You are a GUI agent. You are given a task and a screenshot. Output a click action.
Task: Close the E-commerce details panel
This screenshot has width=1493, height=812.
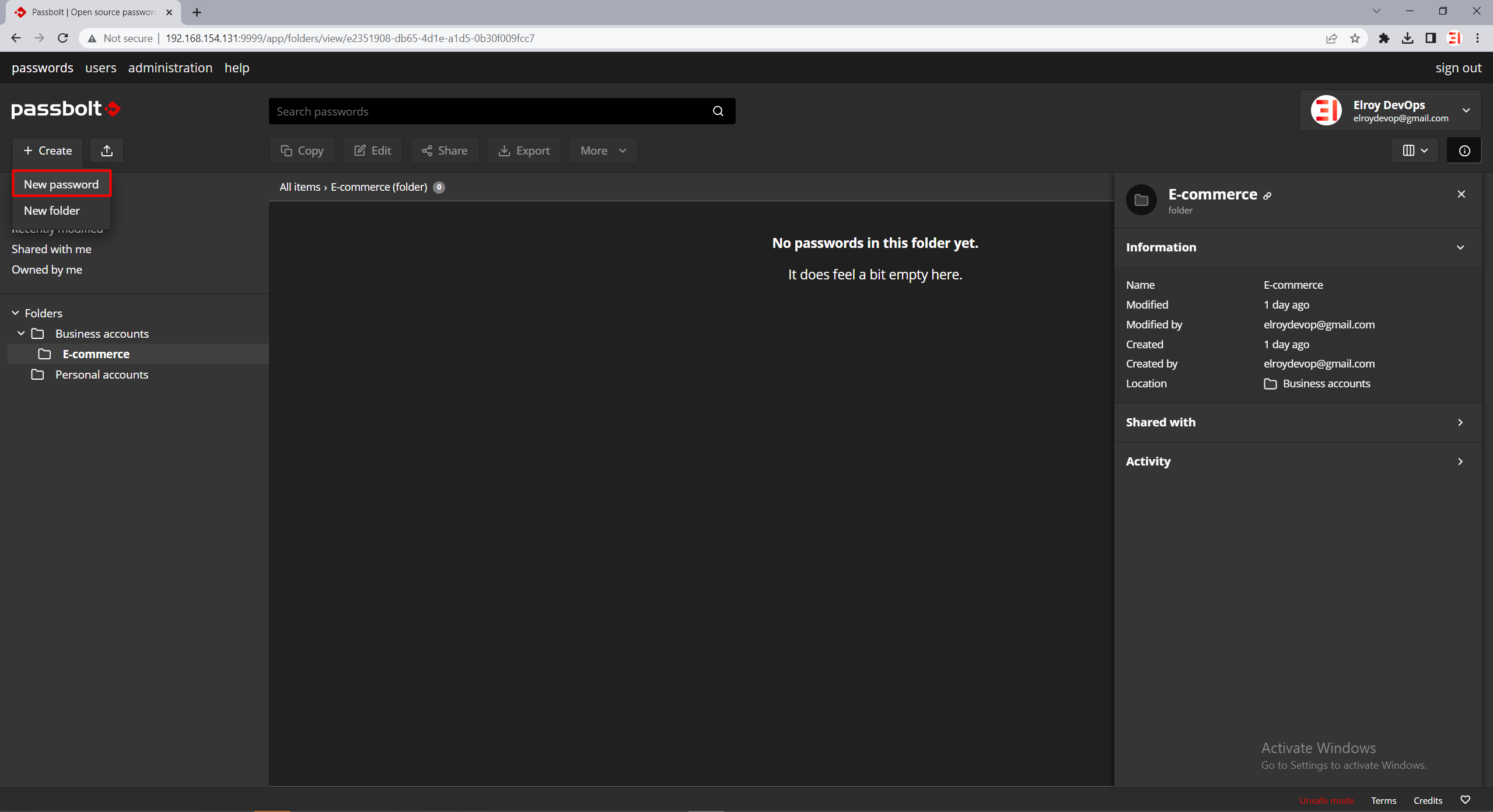[1461, 194]
